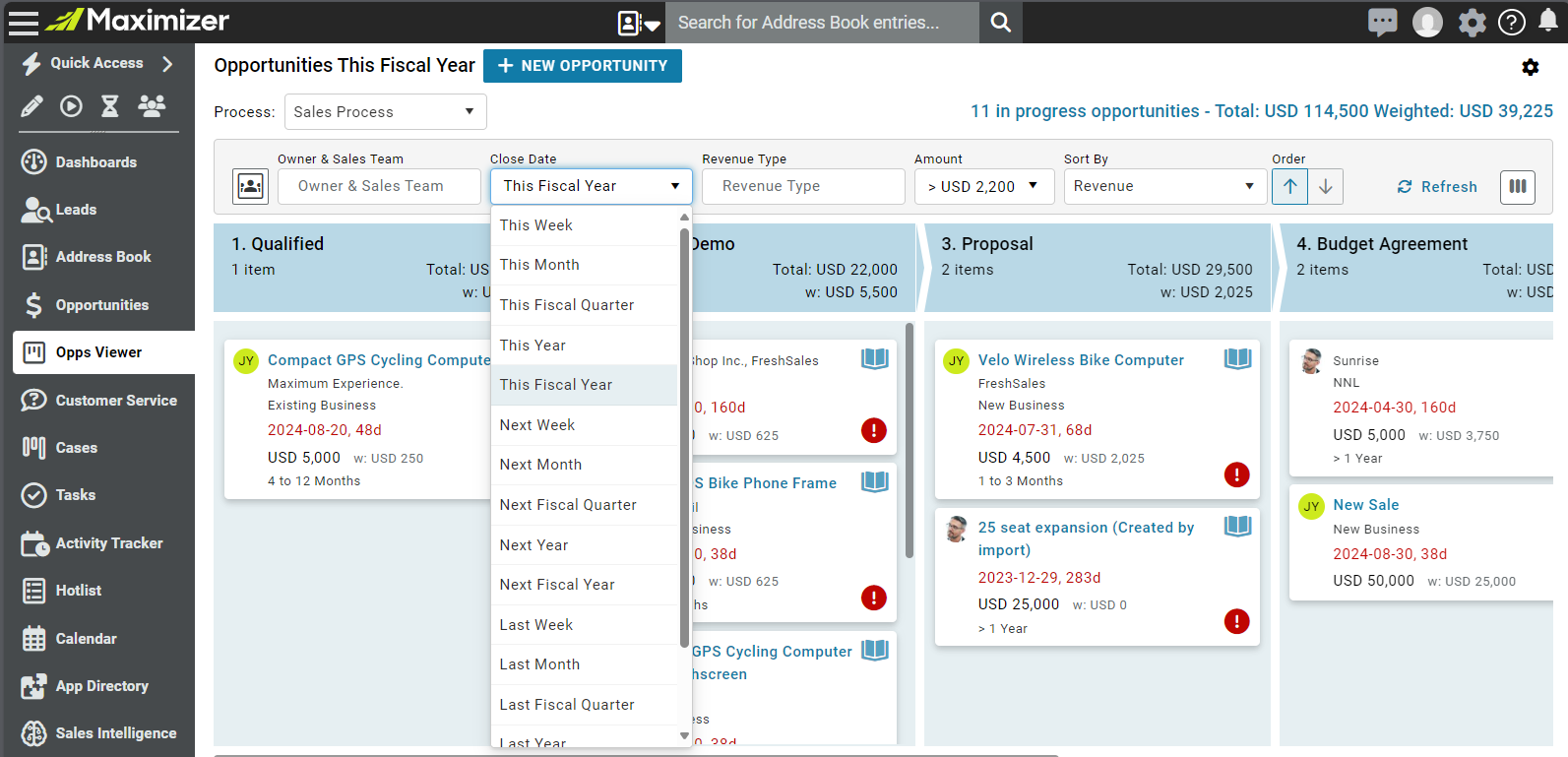Click book icon on Bike Phone Frame card

875,481
